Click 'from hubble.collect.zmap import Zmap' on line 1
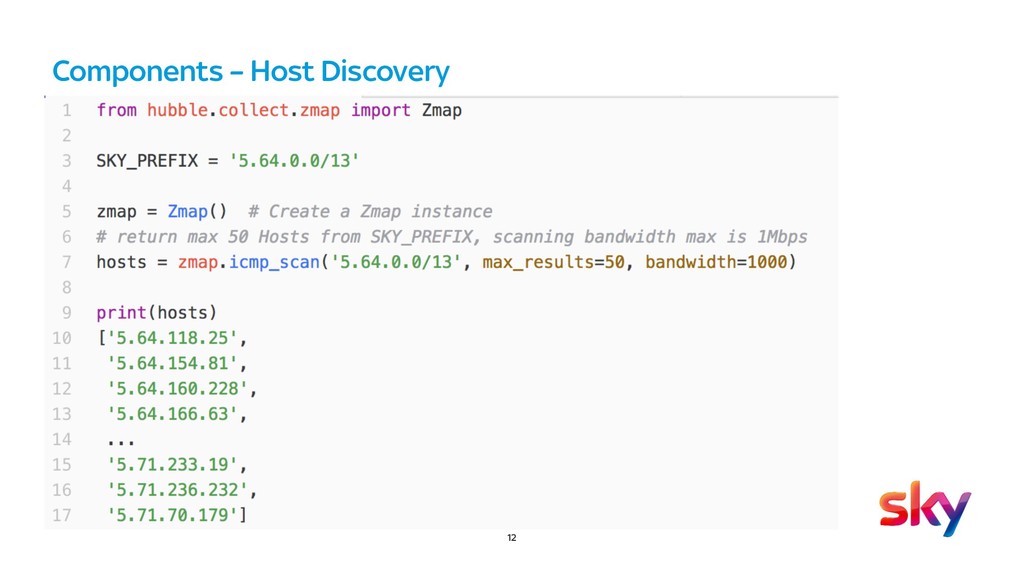This screenshot has height=575, width=1024. [x=279, y=110]
